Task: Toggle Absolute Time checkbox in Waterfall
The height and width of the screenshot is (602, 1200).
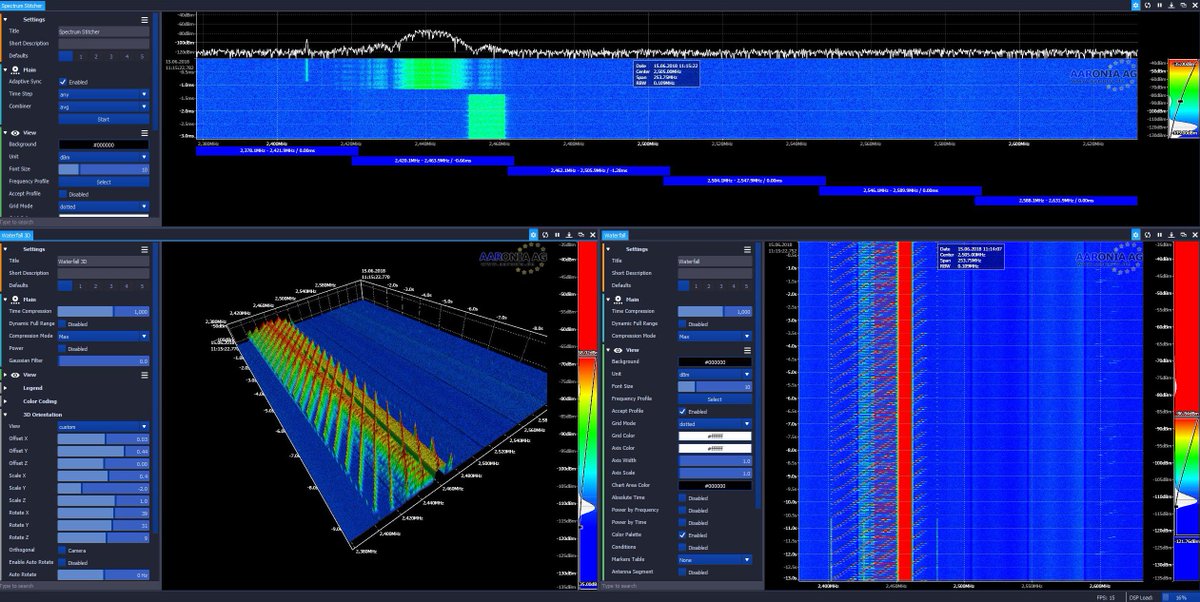Action: [x=682, y=498]
